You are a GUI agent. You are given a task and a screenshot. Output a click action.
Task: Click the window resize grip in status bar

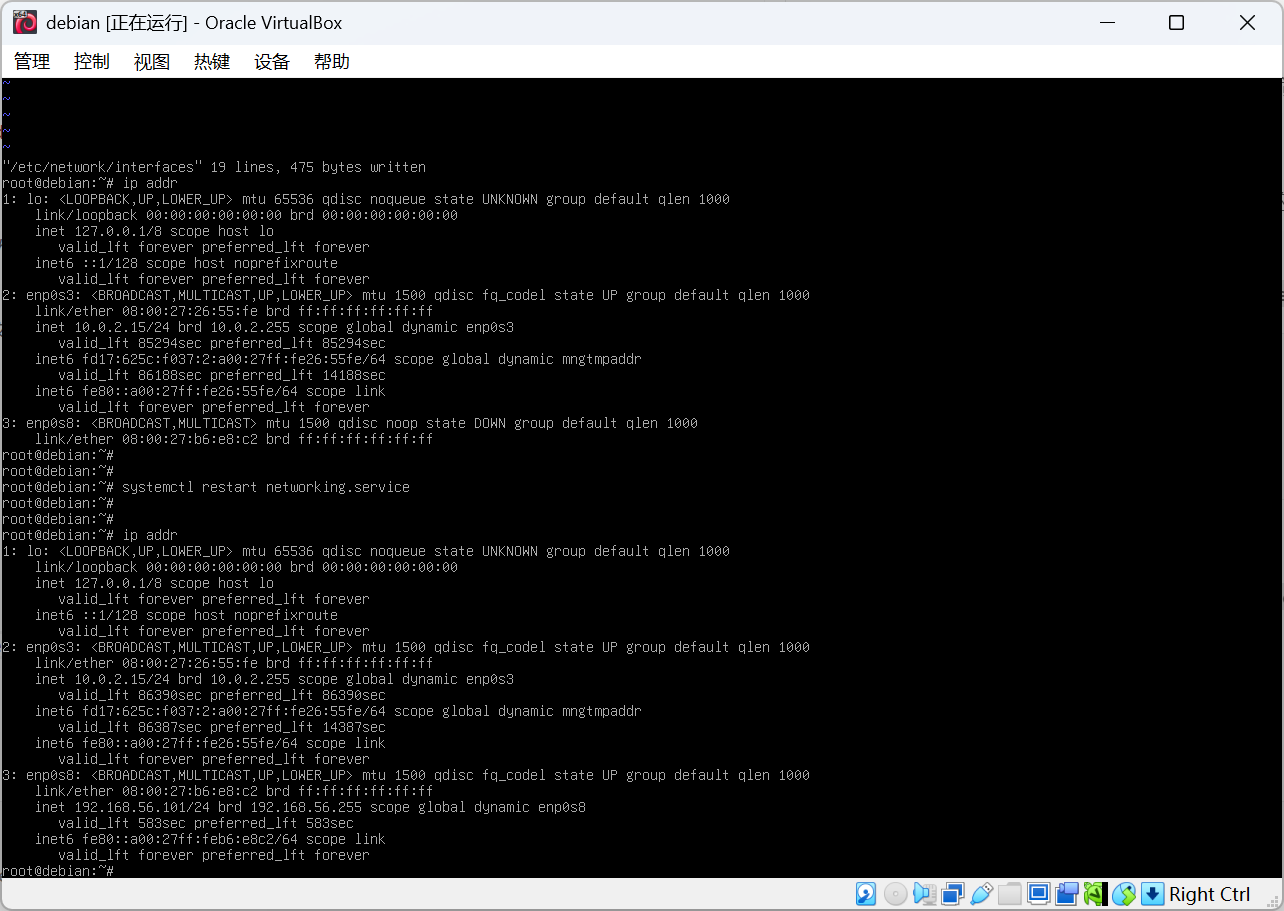(1273, 900)
